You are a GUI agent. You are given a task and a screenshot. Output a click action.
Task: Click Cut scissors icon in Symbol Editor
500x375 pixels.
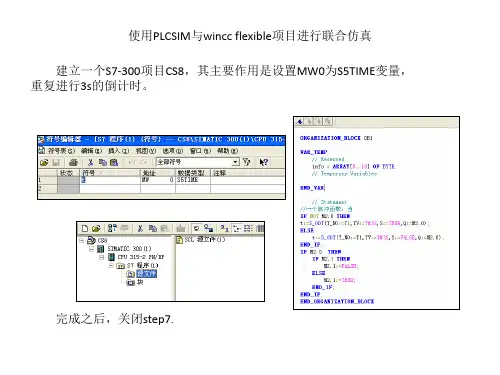click(x=90, y=162)
